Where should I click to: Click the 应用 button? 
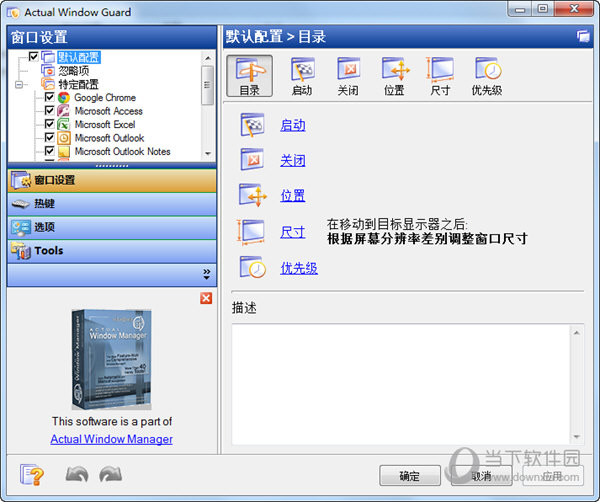(x=553, y=476)
